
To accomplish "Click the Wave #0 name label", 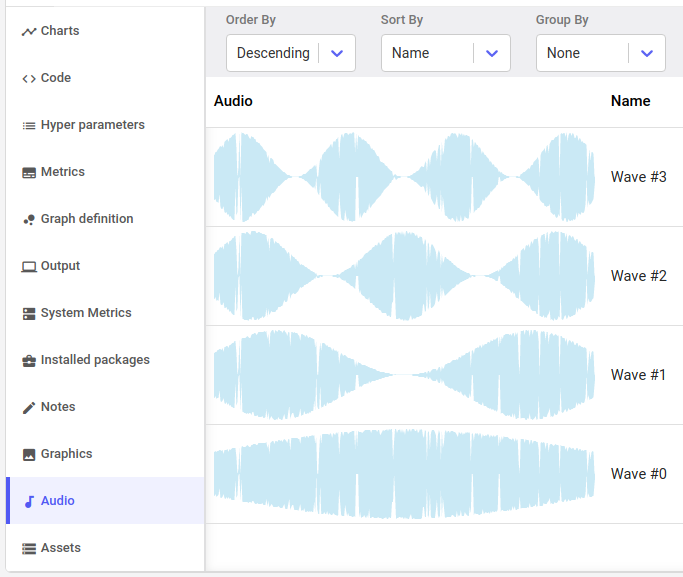I will point(639,474).
